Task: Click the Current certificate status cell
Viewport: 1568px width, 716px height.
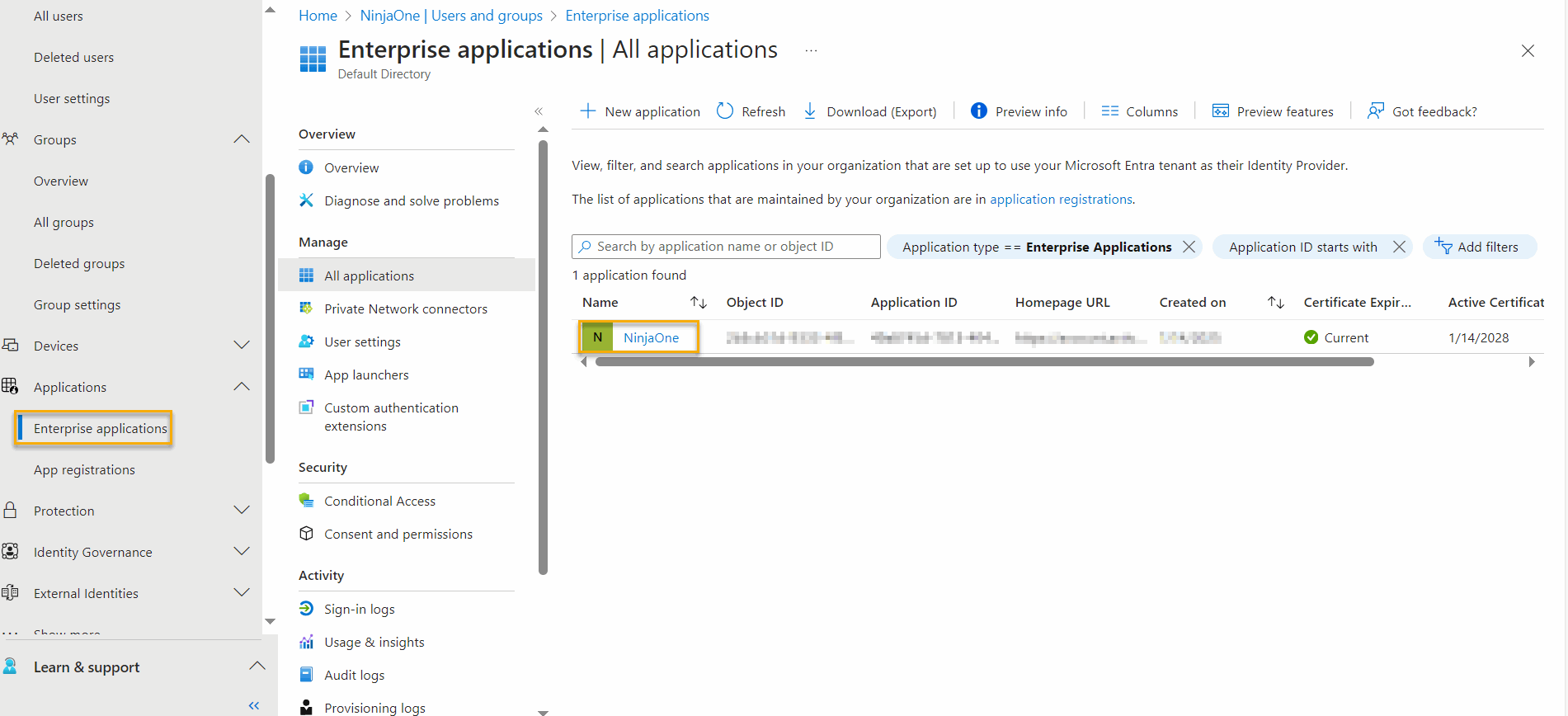Action: click(x=1336, y=337)
